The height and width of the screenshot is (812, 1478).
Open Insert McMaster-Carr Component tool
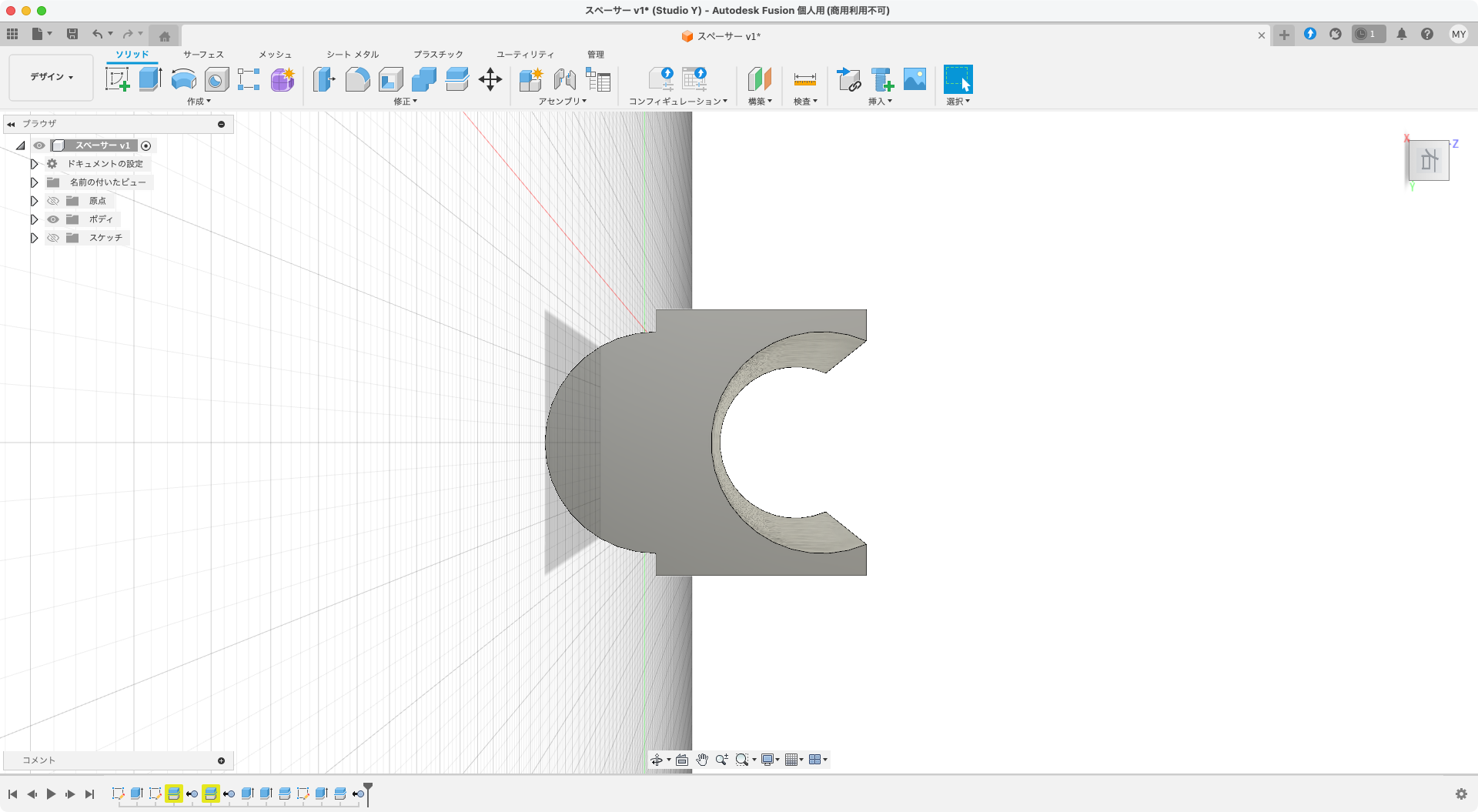point(881,79)
